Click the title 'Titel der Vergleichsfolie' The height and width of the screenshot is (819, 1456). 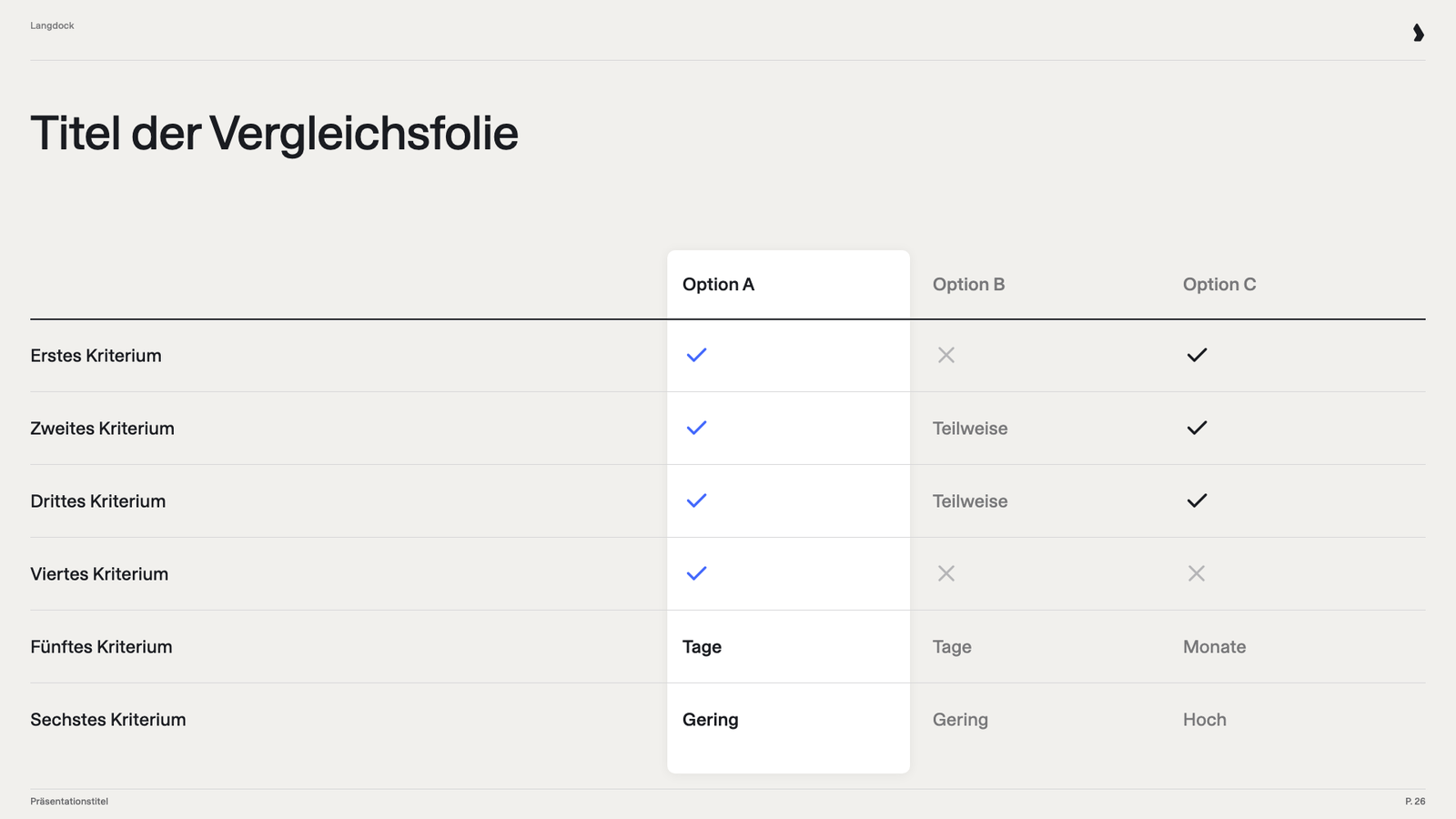pos(274,134)
